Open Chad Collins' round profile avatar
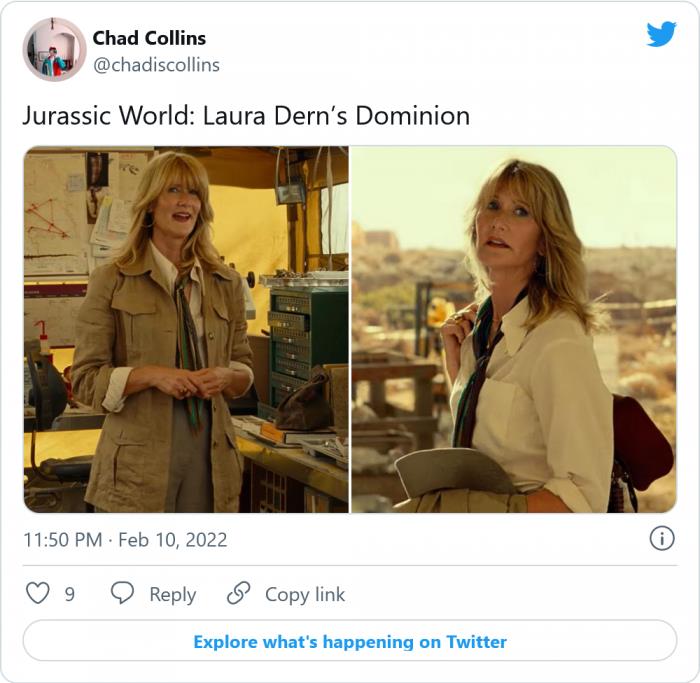The width and height of the screenshot is (700, 683). point(54,50)
